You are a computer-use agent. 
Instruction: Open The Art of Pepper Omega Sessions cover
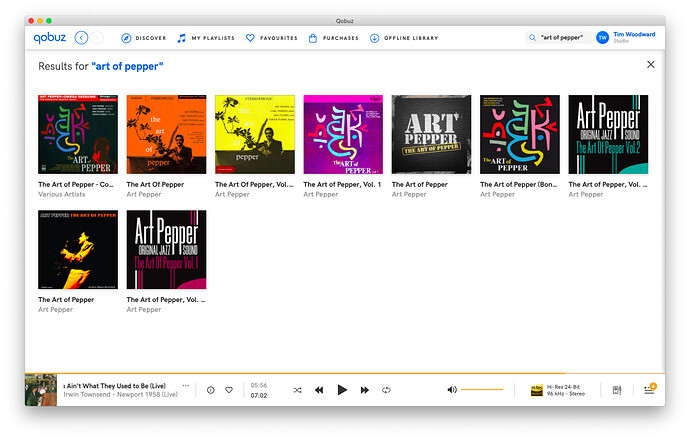(78, 134)
